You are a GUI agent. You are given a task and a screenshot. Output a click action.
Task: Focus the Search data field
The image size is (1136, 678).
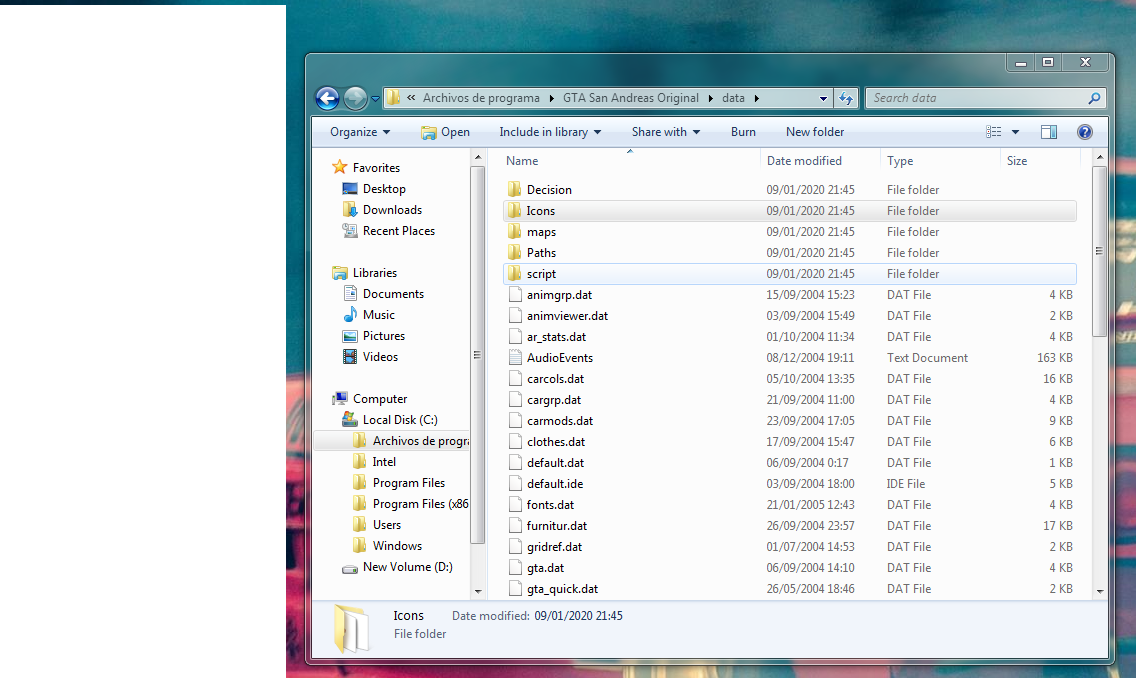click(977, 98)
